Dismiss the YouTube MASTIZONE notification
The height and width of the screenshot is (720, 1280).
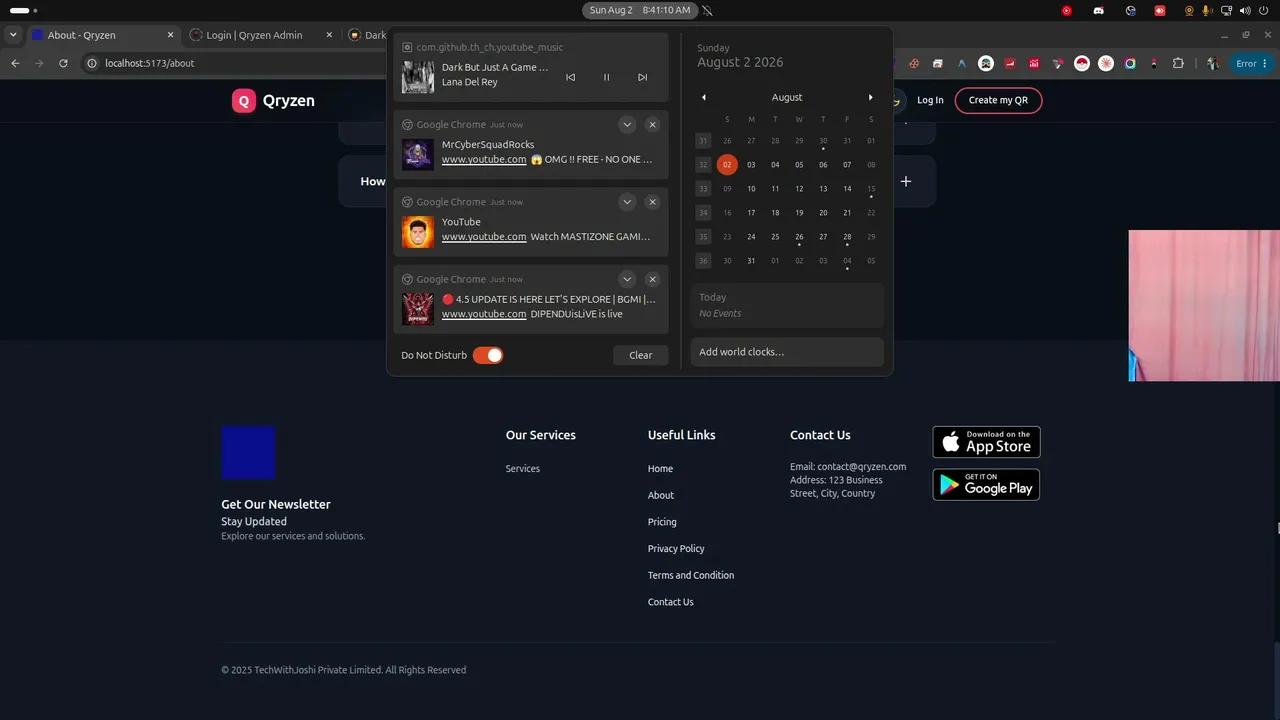click(x=652, y=202)
